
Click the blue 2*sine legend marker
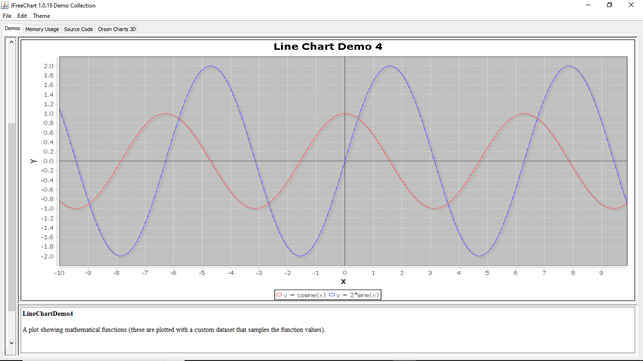332,295
